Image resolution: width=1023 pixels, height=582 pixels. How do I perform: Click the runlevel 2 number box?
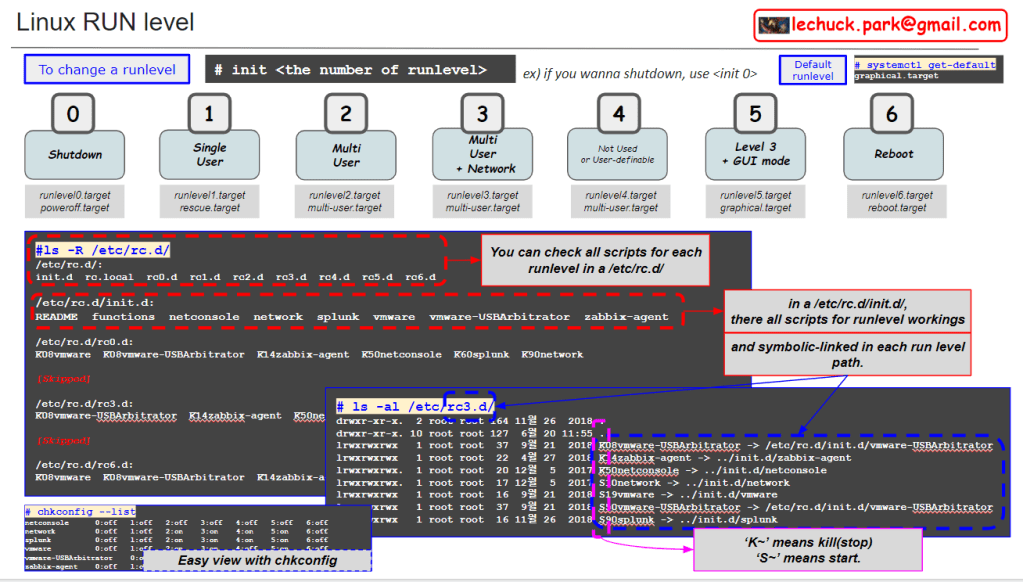point(346,114)
